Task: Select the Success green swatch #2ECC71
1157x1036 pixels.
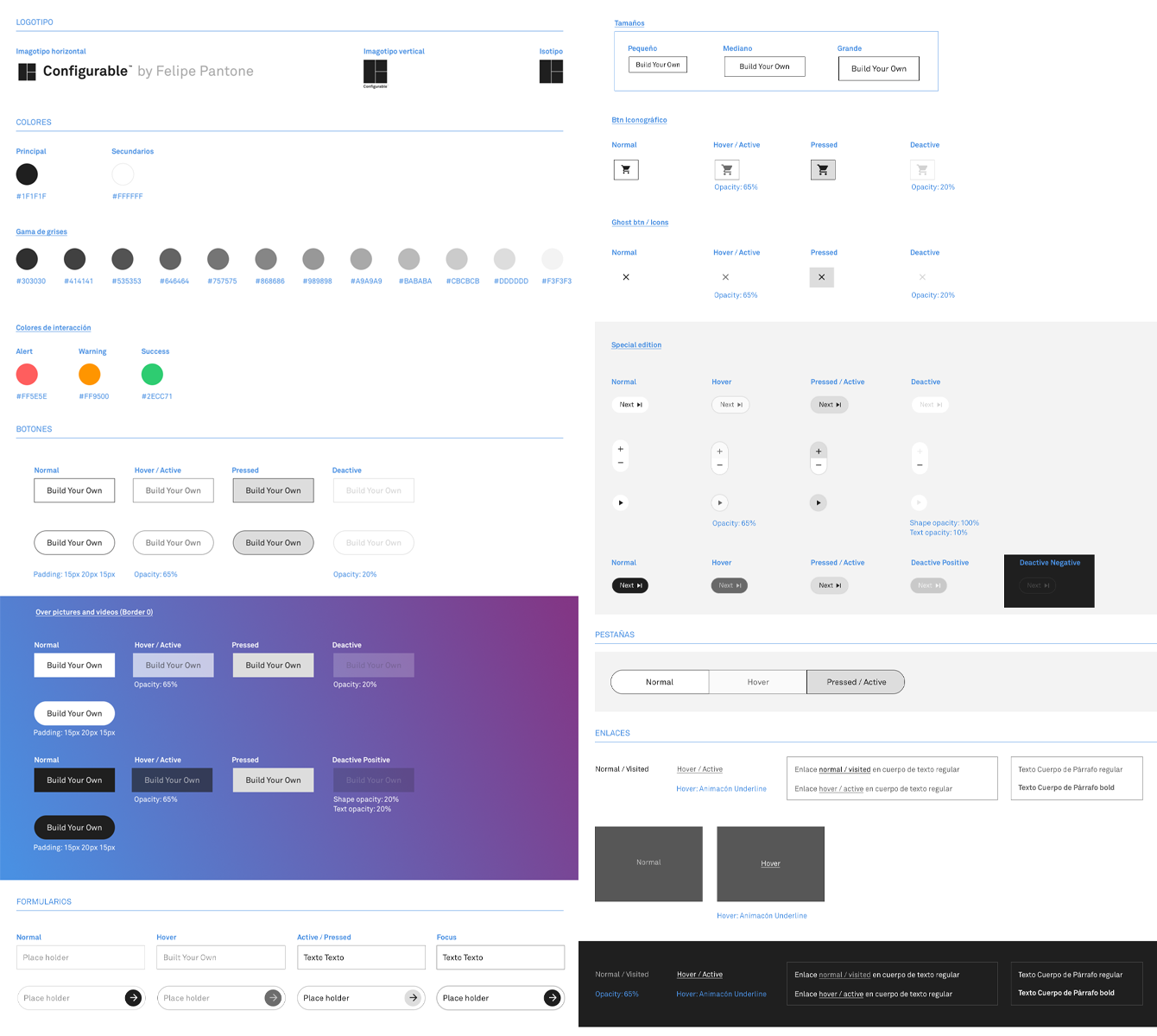Action: (152, 374)
